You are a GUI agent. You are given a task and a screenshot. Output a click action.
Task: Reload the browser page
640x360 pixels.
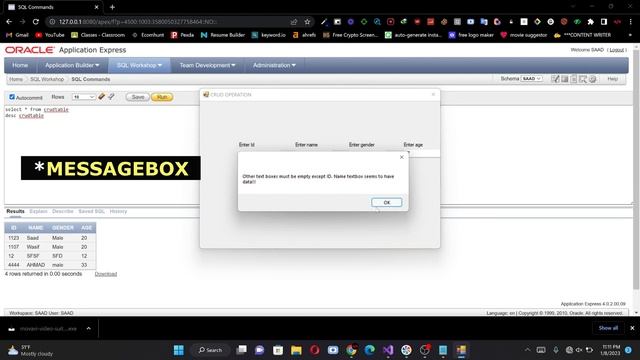(x=36, y=22)
